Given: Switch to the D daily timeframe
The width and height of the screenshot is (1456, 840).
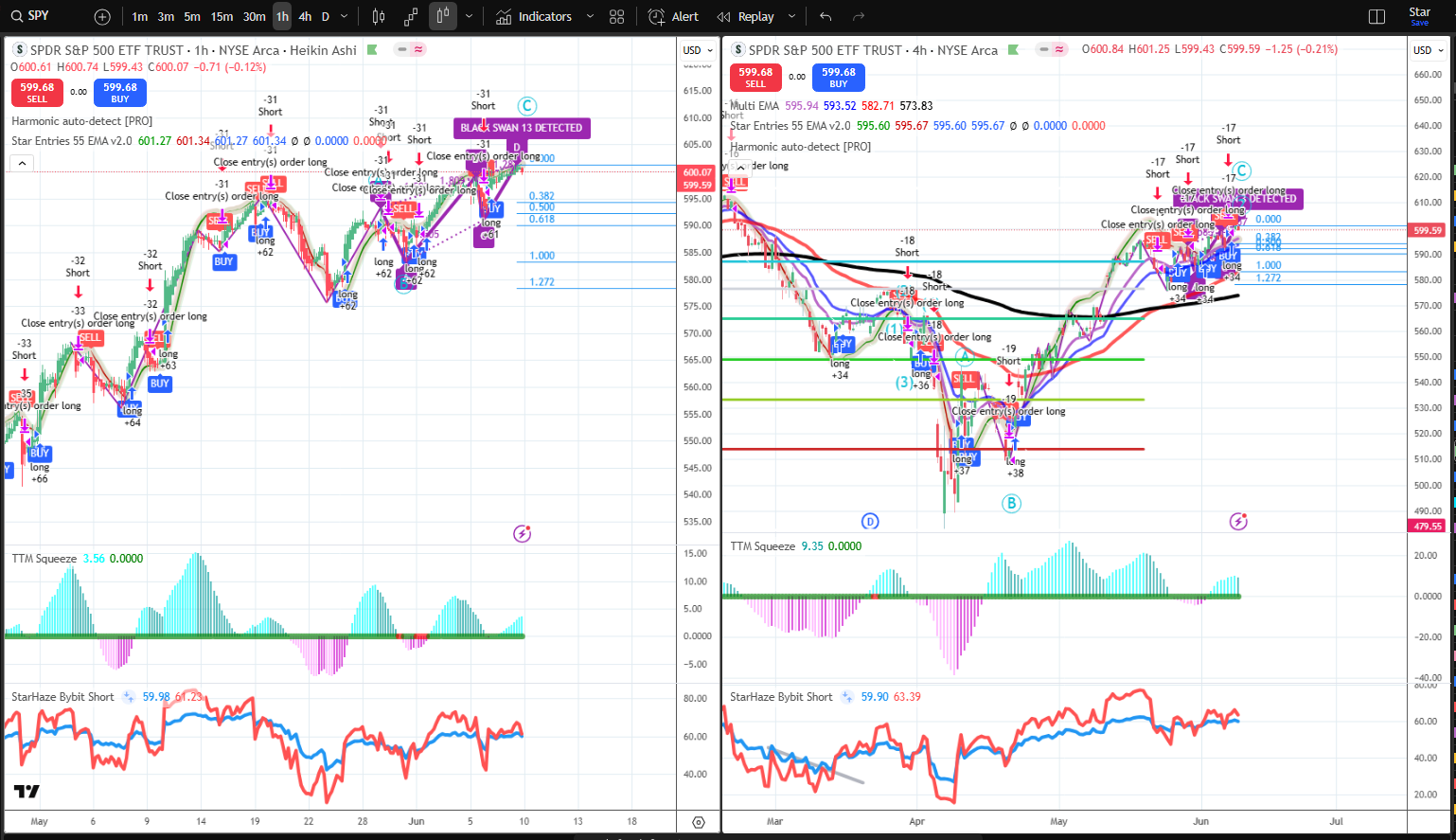Looking at the screenshot, I should 326,17.
